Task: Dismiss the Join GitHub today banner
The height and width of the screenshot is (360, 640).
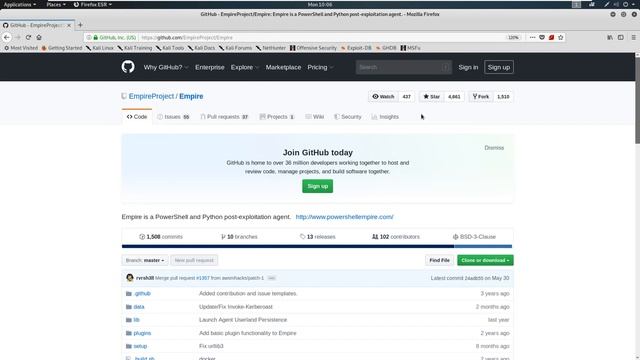Action: 494,148
